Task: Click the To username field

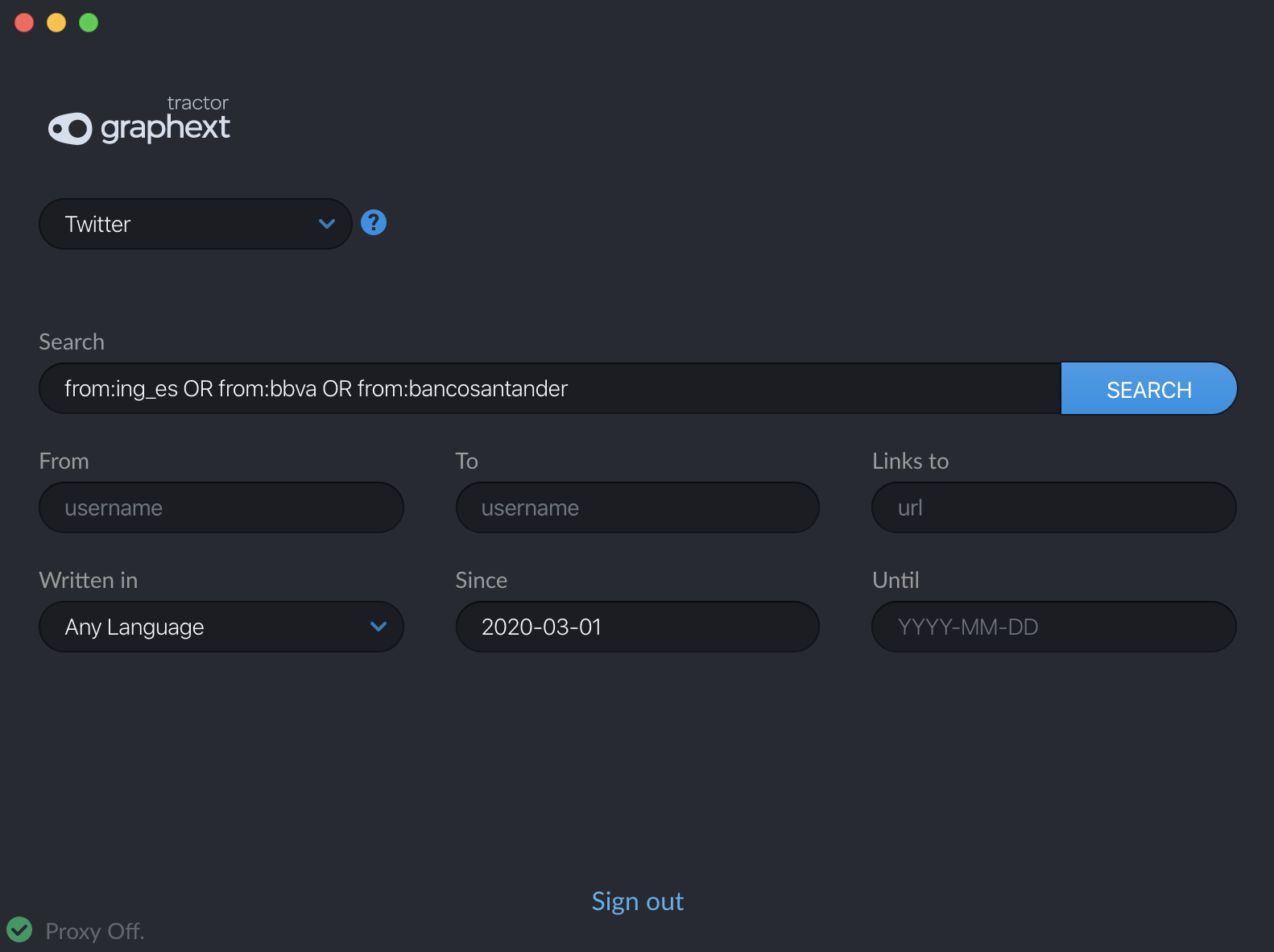Action: pos(638,507)
